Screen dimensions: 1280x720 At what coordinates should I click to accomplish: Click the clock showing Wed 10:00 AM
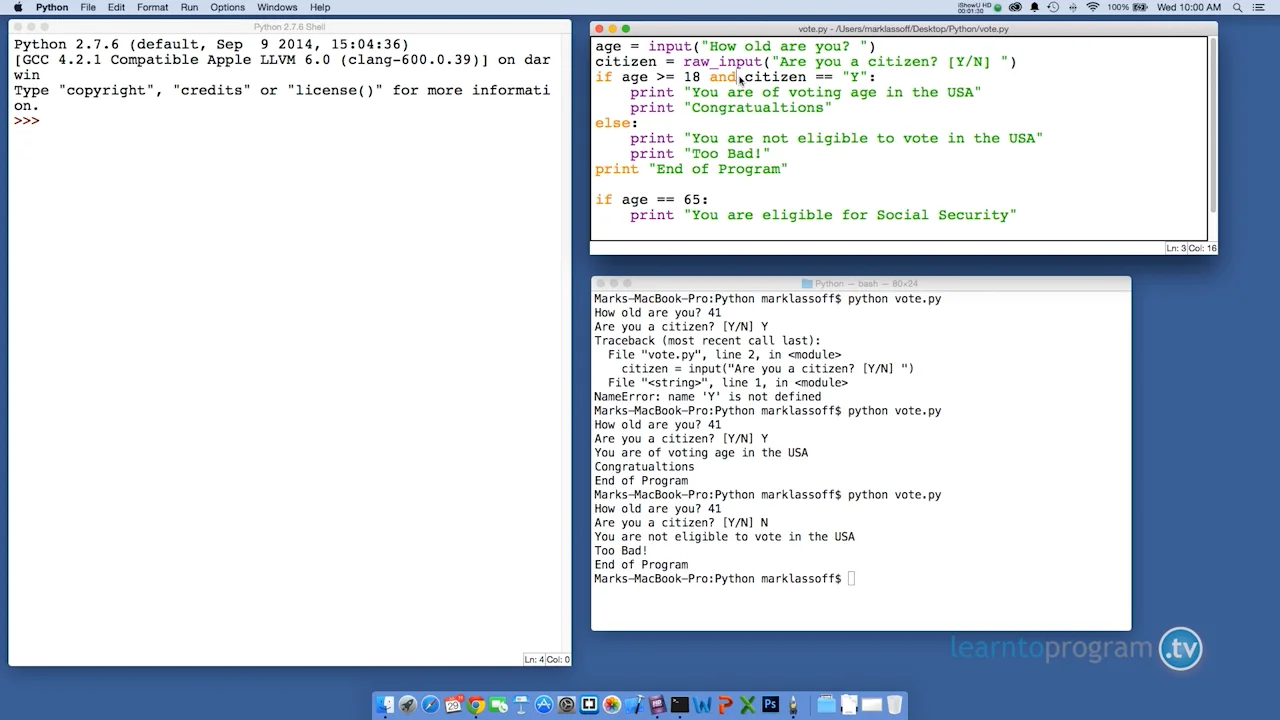1189,7
